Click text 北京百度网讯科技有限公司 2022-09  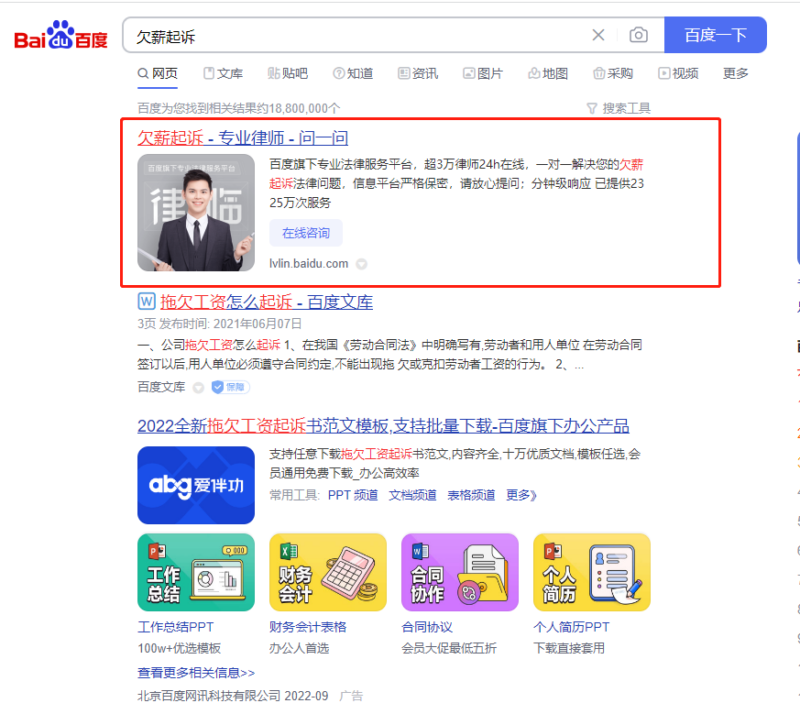(233, 696)
